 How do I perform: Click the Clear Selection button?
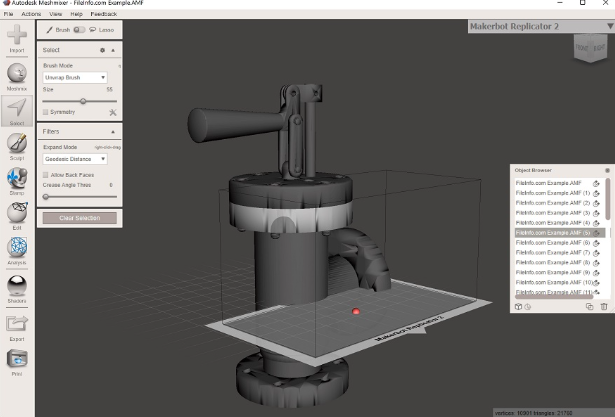(x=80, y=218)
